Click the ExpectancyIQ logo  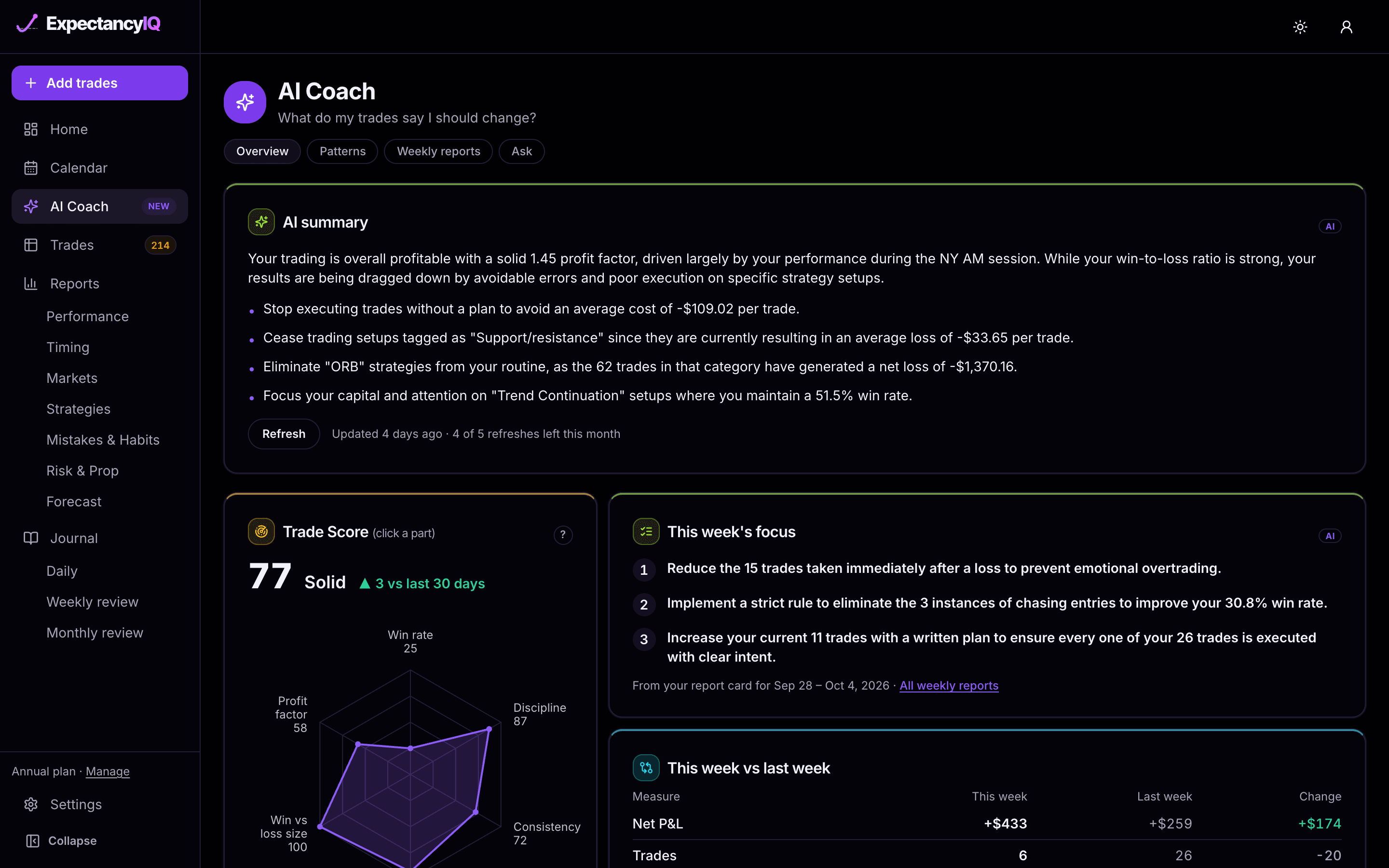(88, 24)
